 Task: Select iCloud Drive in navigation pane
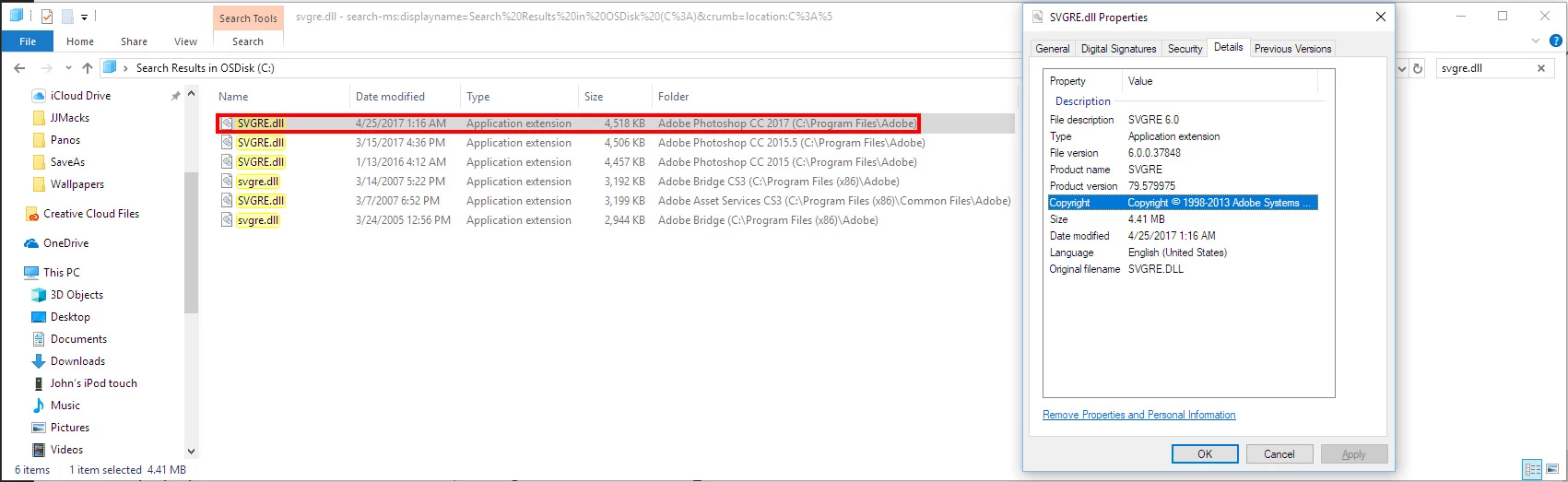tap(80, 96)
